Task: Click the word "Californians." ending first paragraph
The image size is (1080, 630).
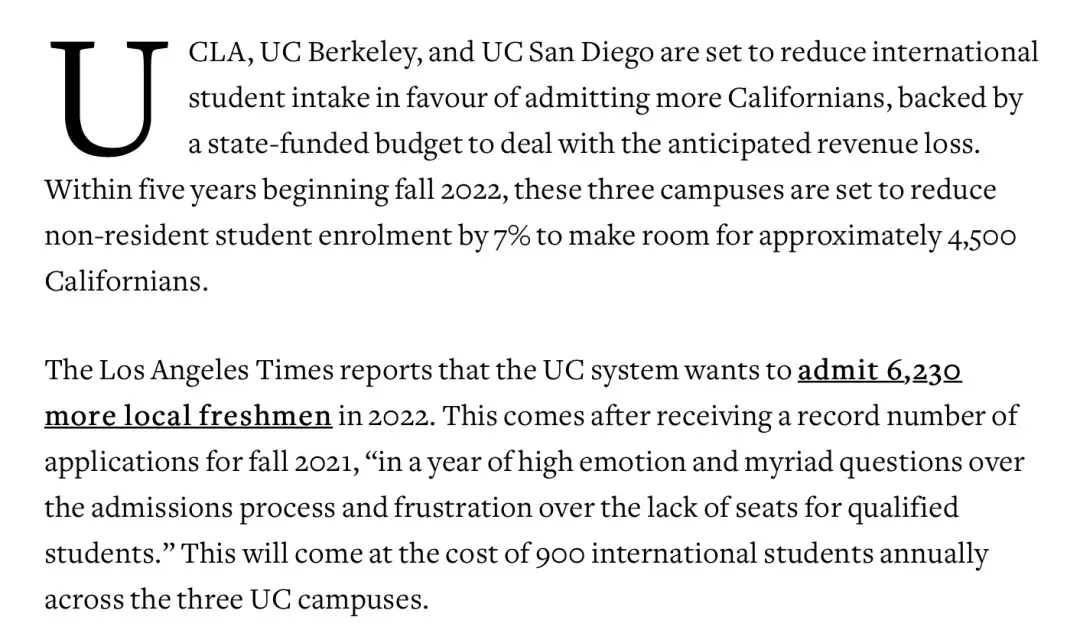Action: (x=126, y=281)
